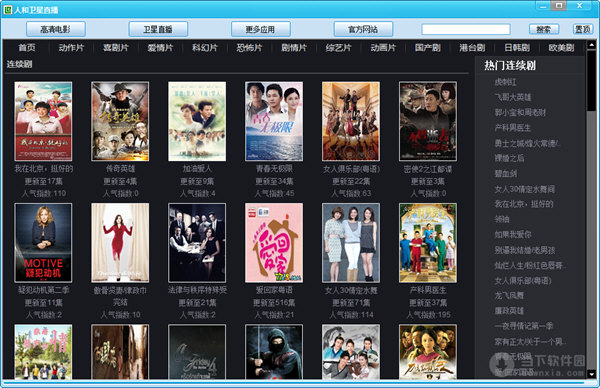Click the 人和卫星直播 title bar app icon

[x=7, y=10]
